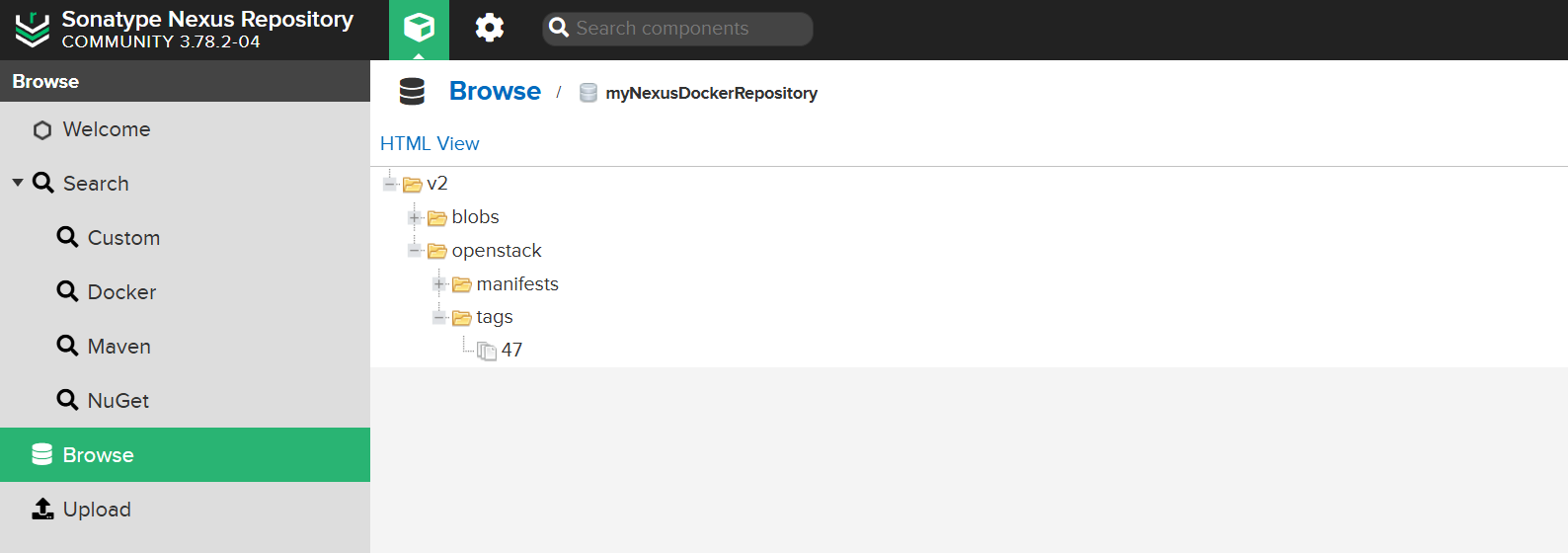Viewport: 1568px width, 553px height.
Task: Click the blobs folder icon
Action: coord(437,218)
